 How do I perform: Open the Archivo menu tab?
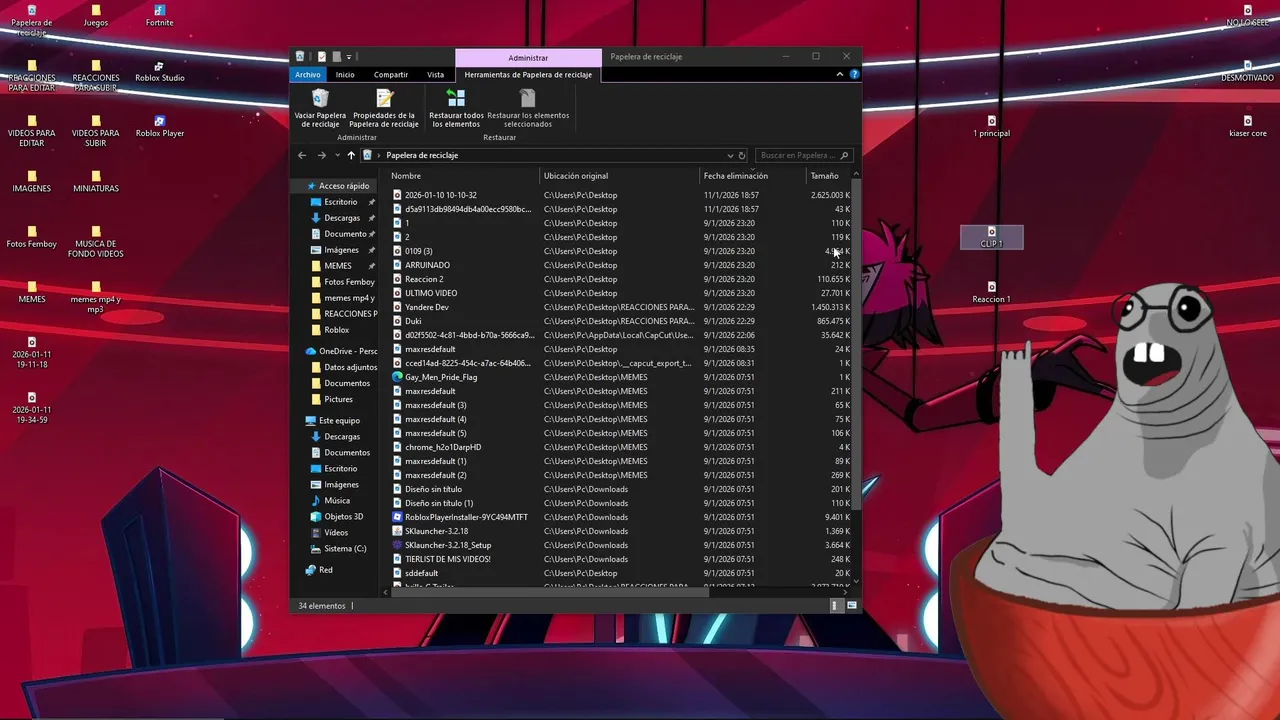click(308, 74)
